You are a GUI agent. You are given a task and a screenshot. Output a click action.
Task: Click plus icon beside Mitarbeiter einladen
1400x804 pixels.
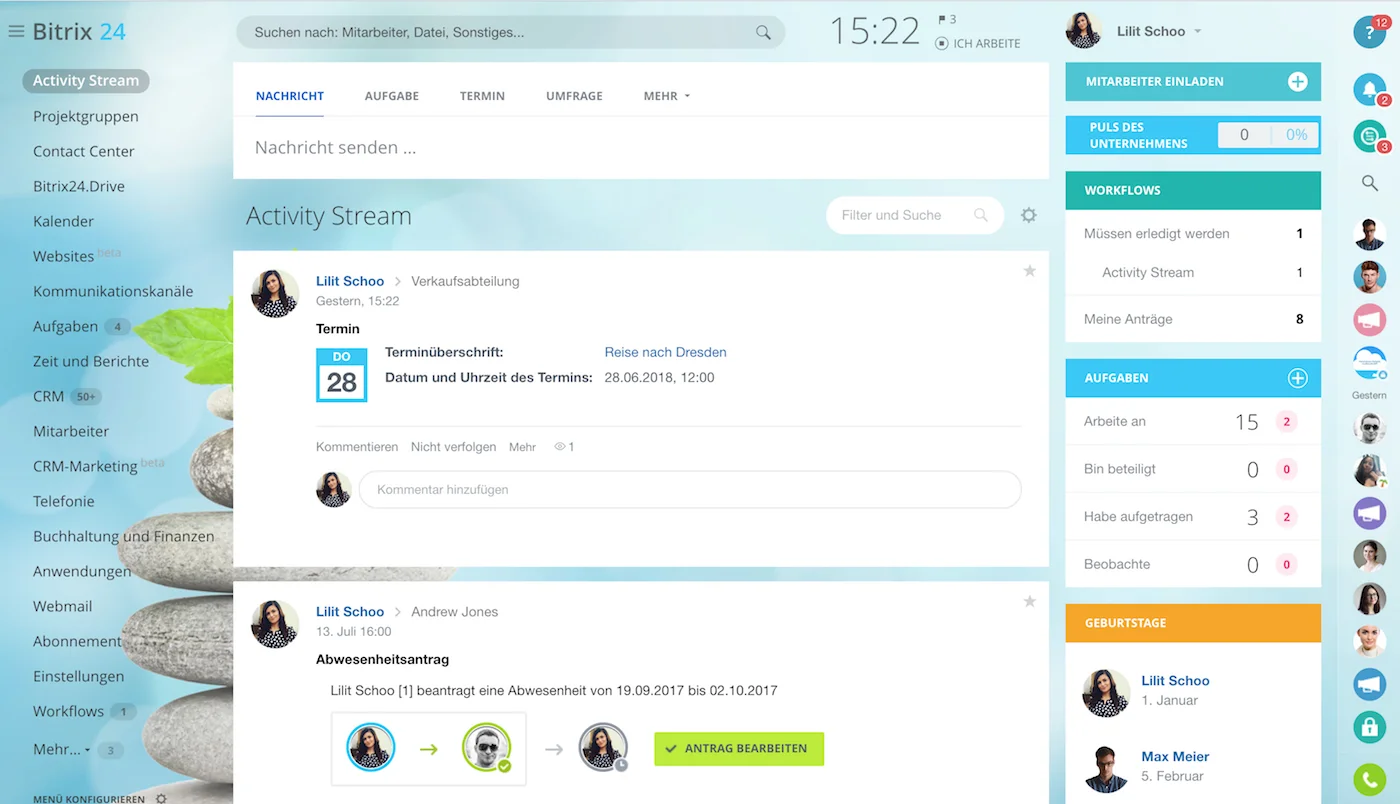[x=1297, y=82]
